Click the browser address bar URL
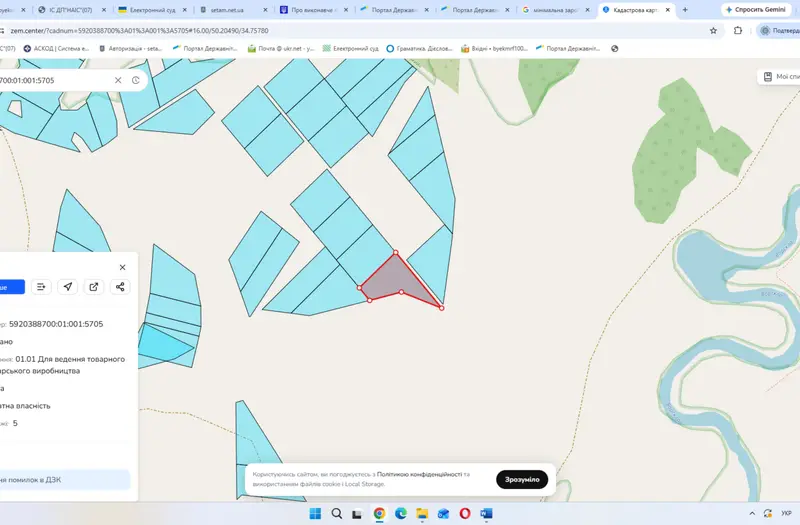This screenshot has height=525, width=800. click(139, 31)
